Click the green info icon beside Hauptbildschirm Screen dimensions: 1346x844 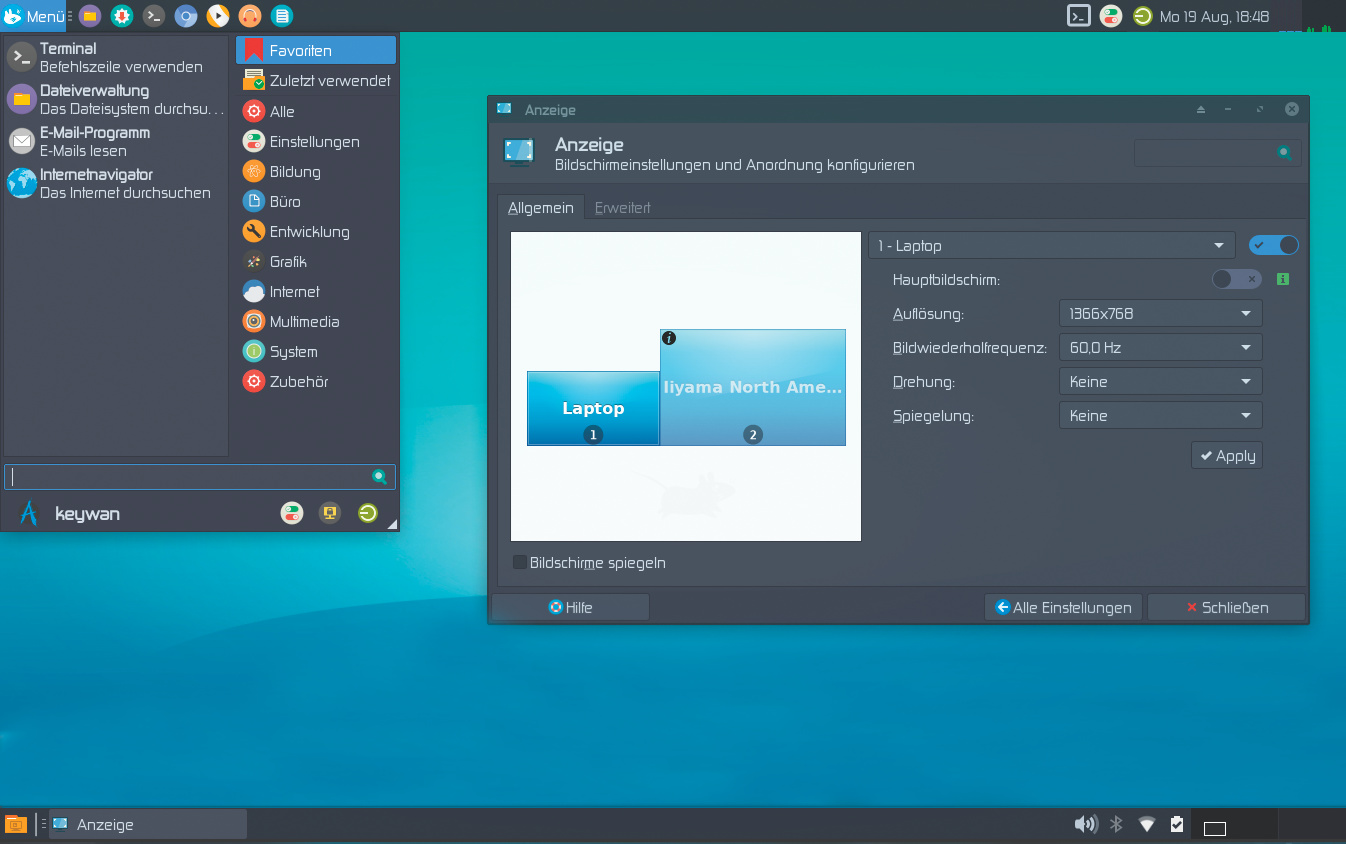click(x=1283, y=279)
